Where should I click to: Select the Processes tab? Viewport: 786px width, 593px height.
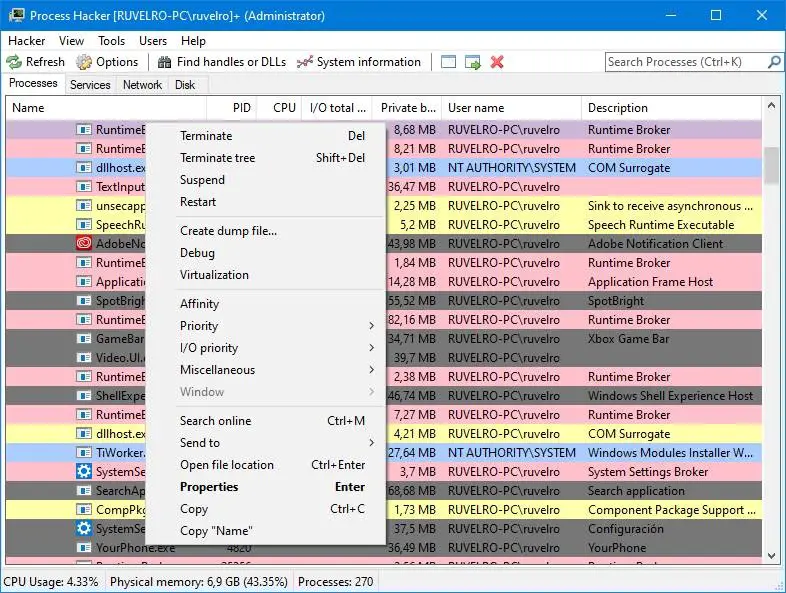pyautogui.click(x=34, y=83)
